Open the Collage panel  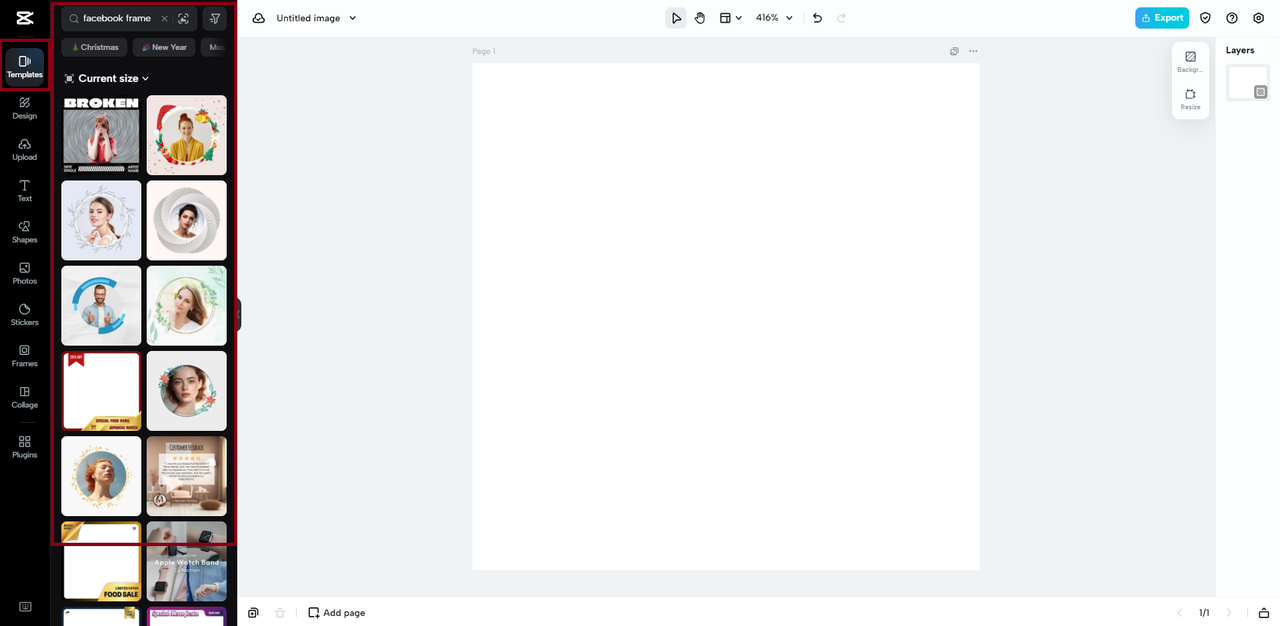[25, 397]
